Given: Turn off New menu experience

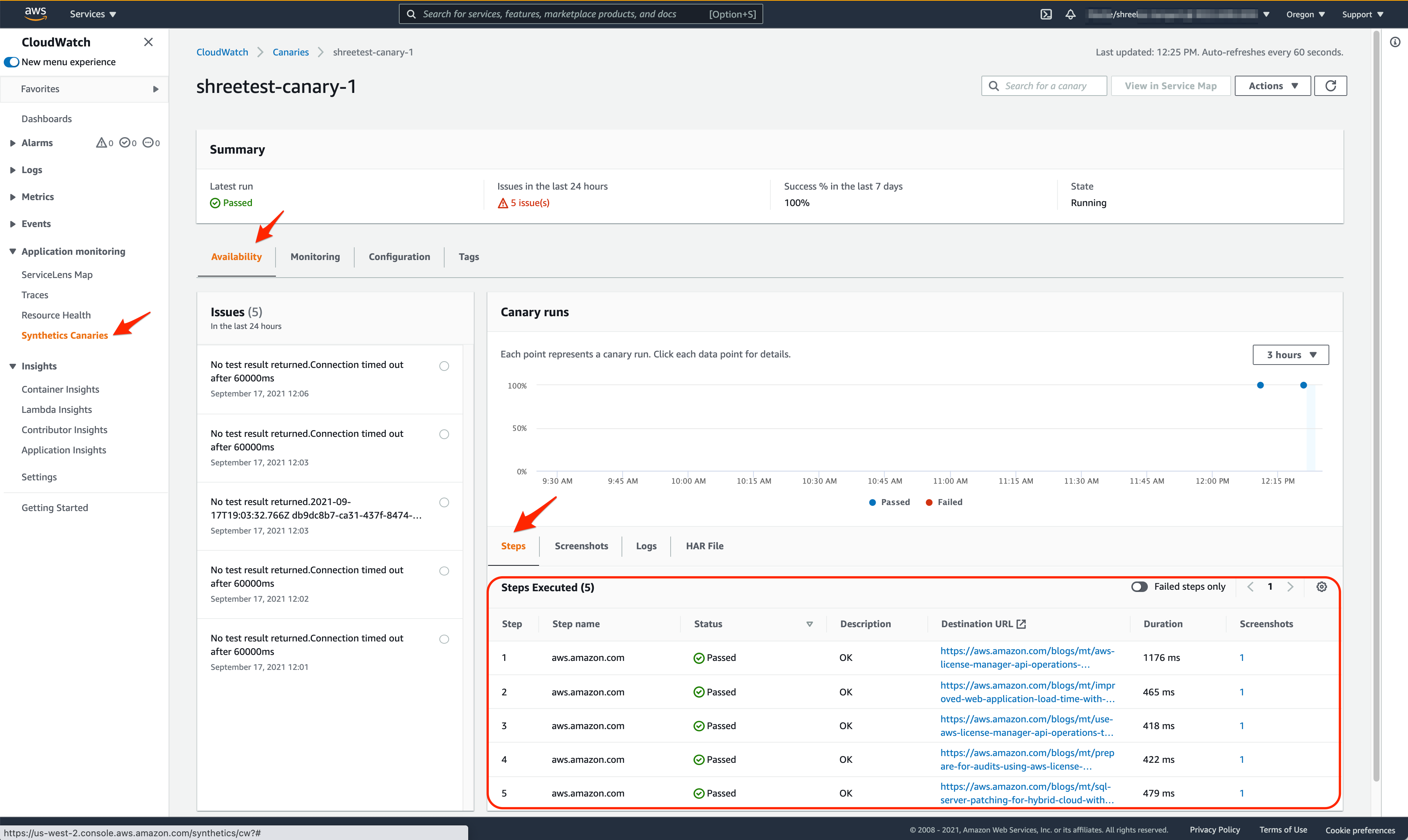Looking at the screenshot, I should coord(12,62).
